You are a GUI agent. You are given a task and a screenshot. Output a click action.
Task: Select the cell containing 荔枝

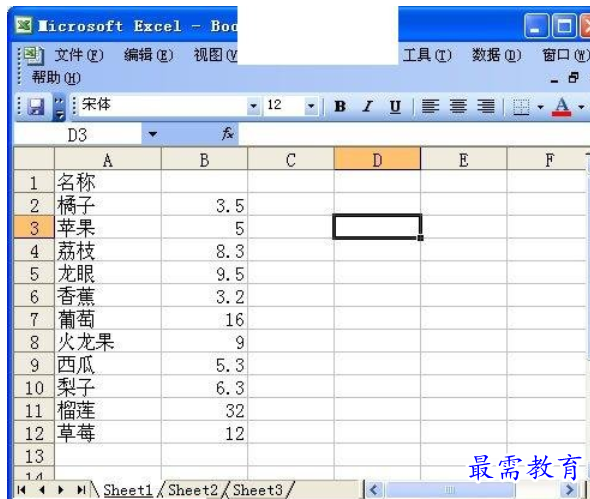(x=108, y=251)
